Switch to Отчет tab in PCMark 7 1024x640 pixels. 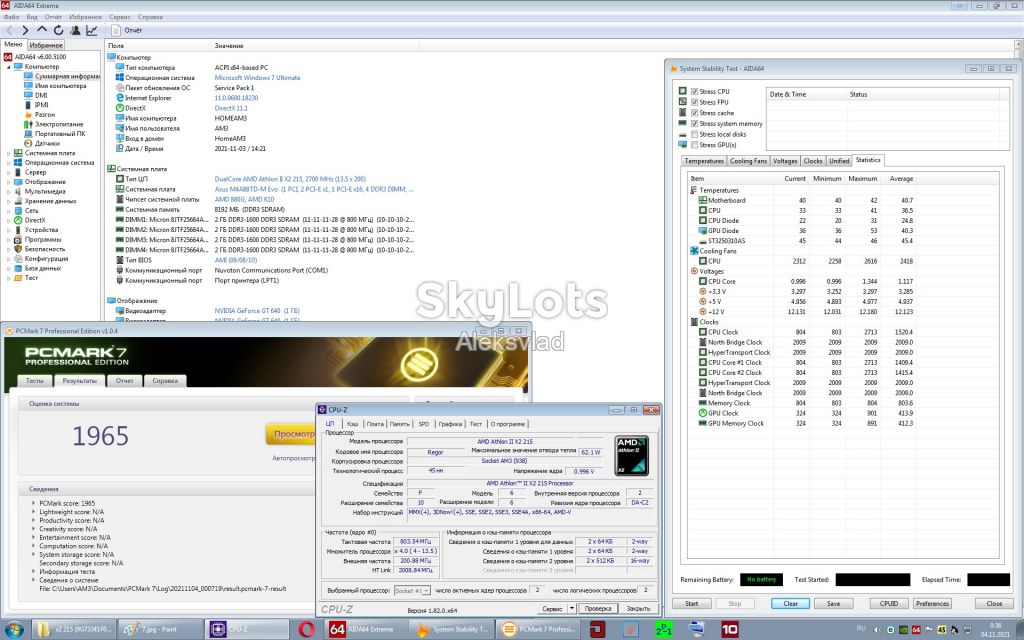pos(125,381)
